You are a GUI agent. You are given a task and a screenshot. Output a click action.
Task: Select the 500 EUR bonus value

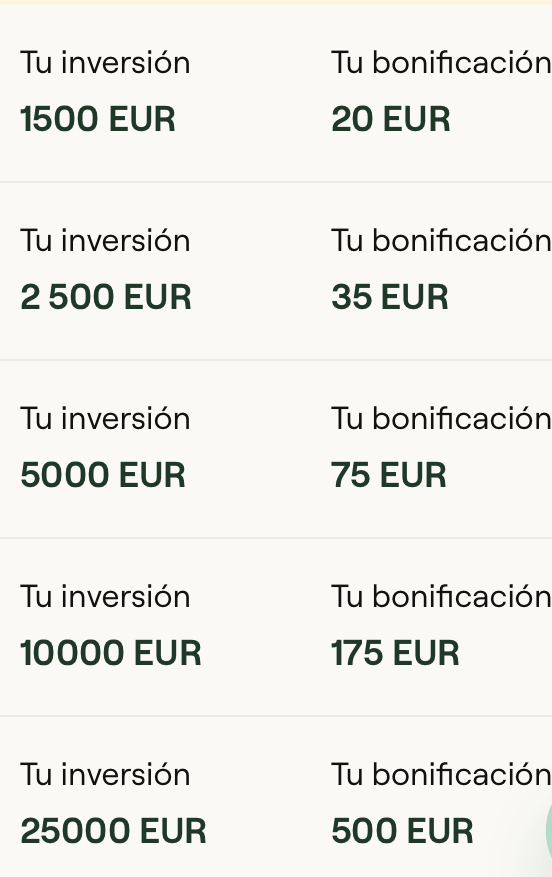click(402, 831)
